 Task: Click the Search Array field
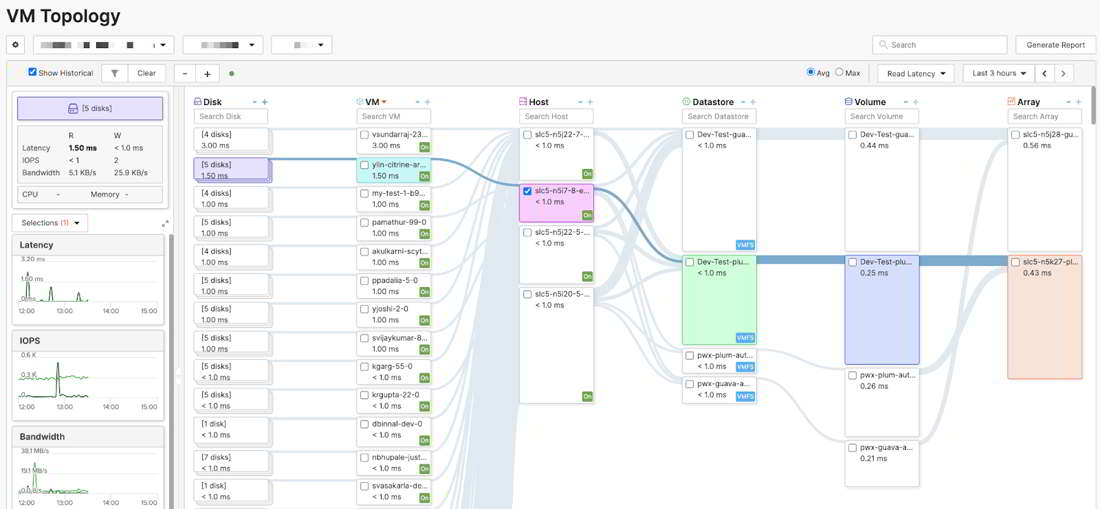coord(1045,116)
